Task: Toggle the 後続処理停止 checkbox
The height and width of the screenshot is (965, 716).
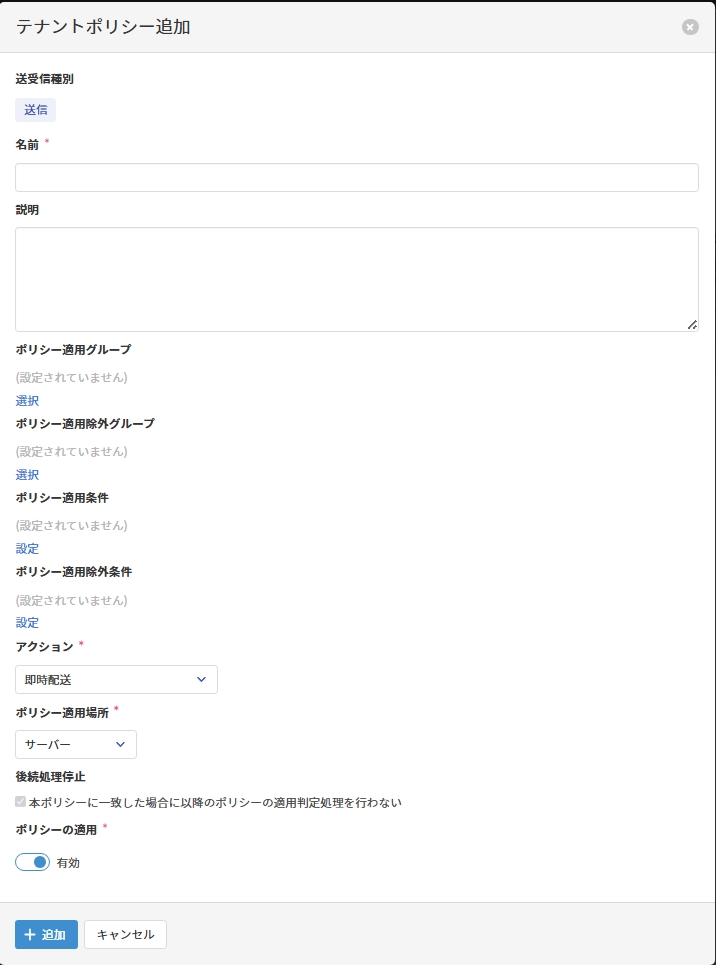Action: [x=21, y=802]
